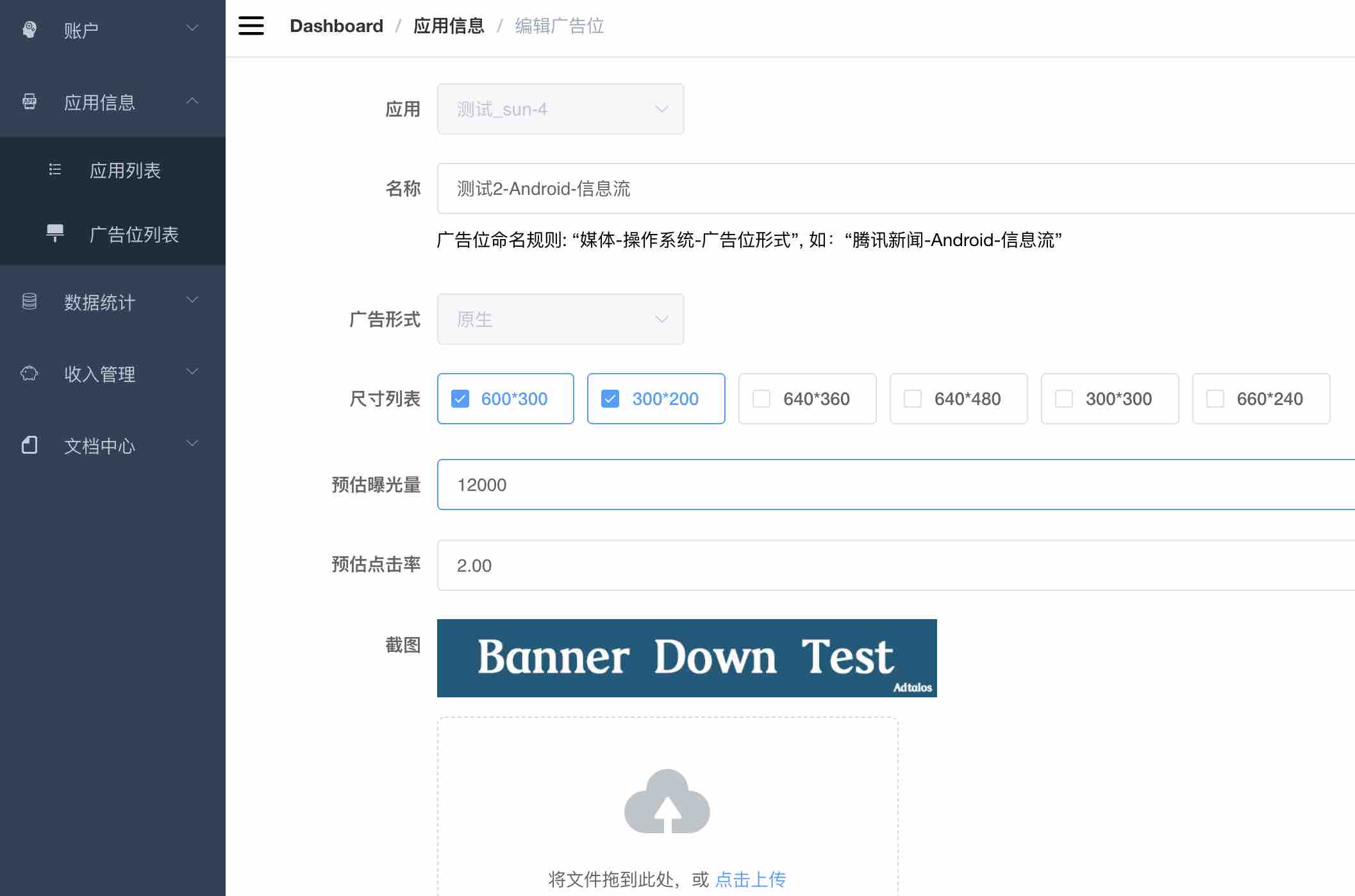Click the billboard icon beside 广告位列表
This screenshot has height=896, width=1355.
(x=55, y=233)
